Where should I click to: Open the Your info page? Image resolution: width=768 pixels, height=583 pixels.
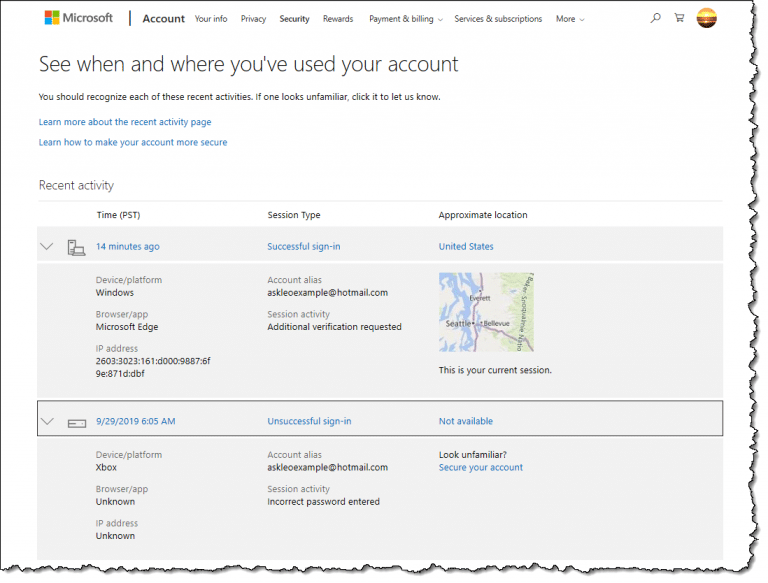211,19
